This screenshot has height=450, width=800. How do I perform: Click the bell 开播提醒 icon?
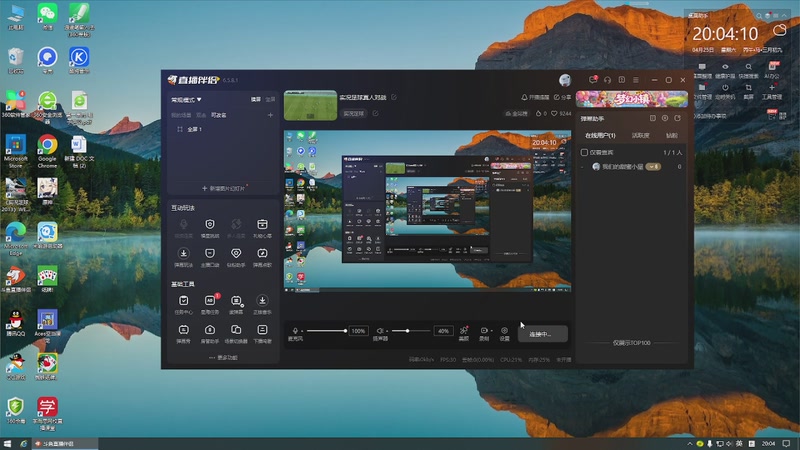pos(524,97)
